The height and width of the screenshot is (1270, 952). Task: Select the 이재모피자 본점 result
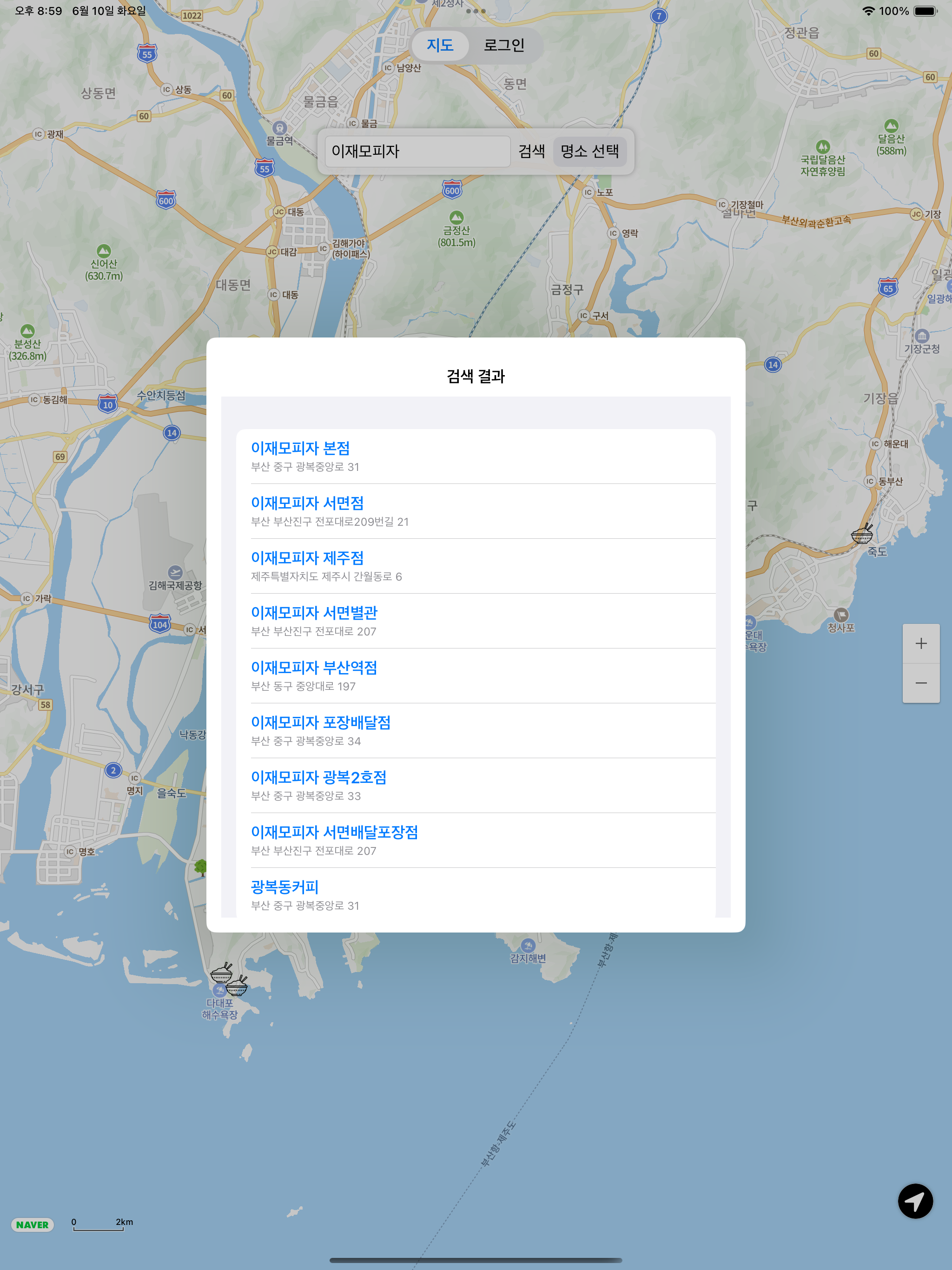pyautogui.click(x=476, y=456)
